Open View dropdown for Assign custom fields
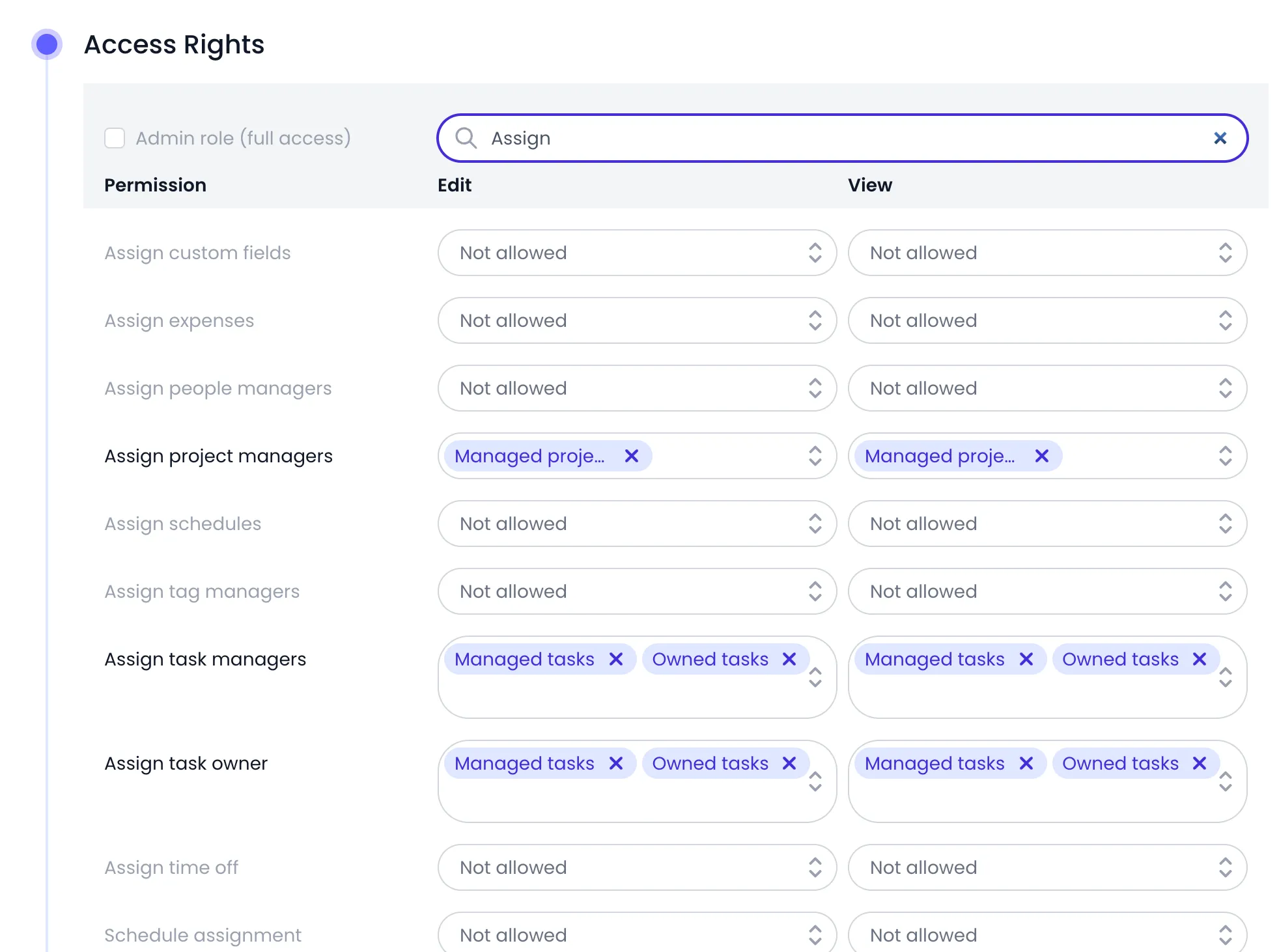 click(1047, 253)
